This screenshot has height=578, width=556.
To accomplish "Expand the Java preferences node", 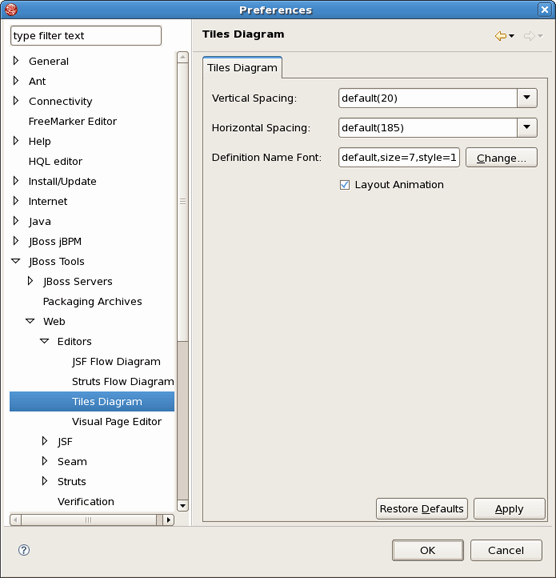I will [x=15, y=221].
